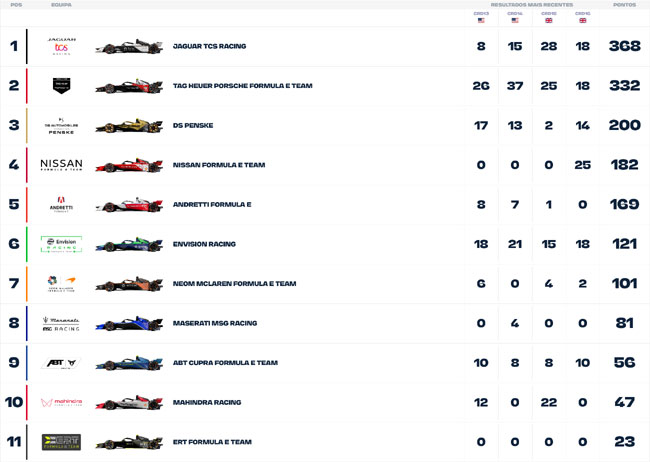Click the US flag under round 14
The image size is (650, 462).
[x=515, y=20]
